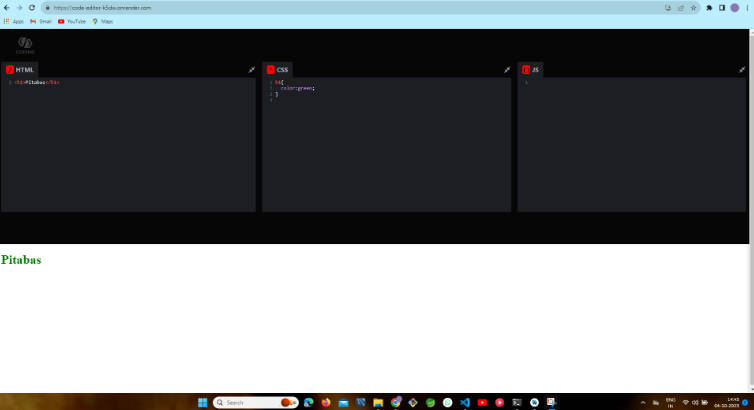Expand the system tray hidden icons chevron
This screenshot has width=754, height=410.
(643, 402)
